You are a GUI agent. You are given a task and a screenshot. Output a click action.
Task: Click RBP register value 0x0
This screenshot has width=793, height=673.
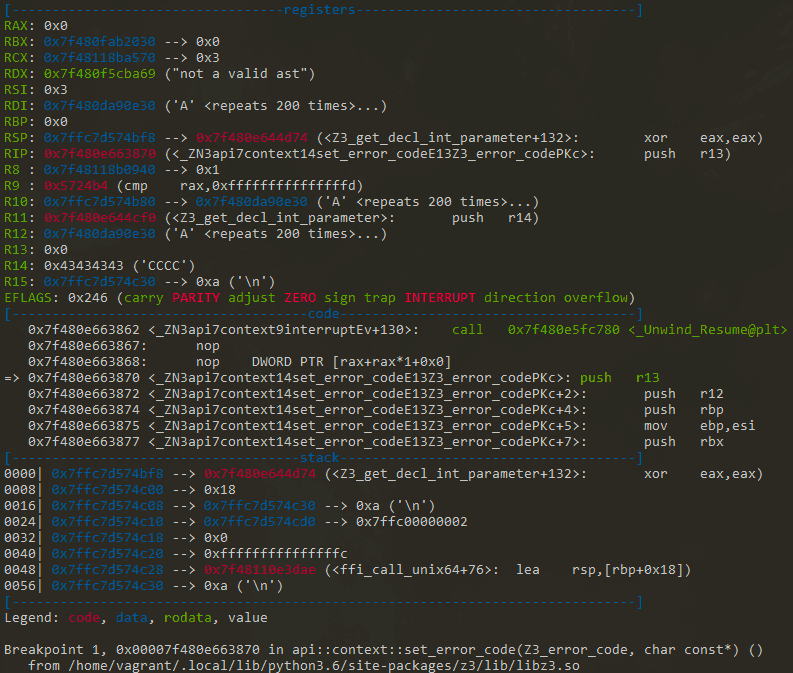56,122
